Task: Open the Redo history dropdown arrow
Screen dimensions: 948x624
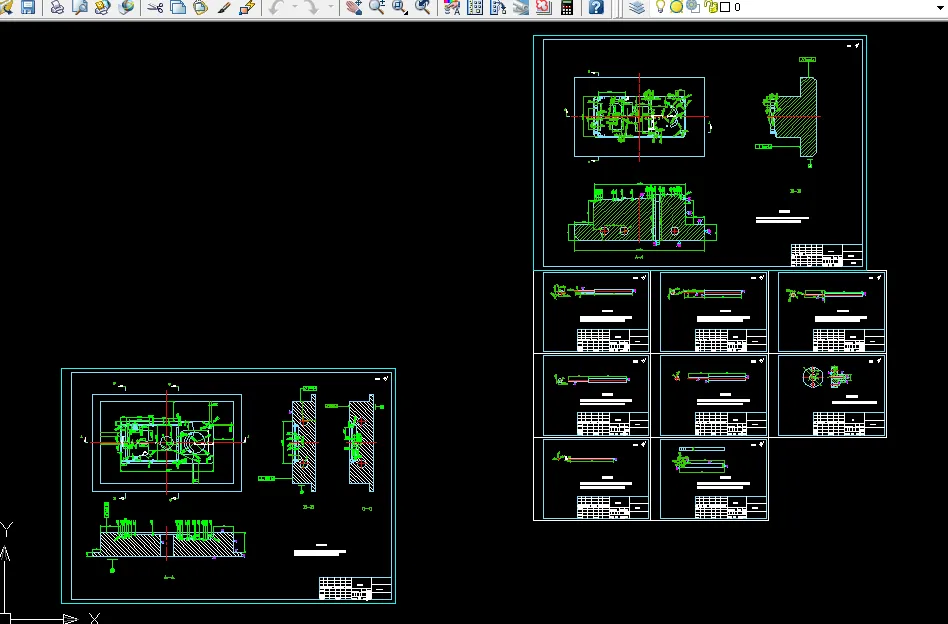Action: (331, 7)
